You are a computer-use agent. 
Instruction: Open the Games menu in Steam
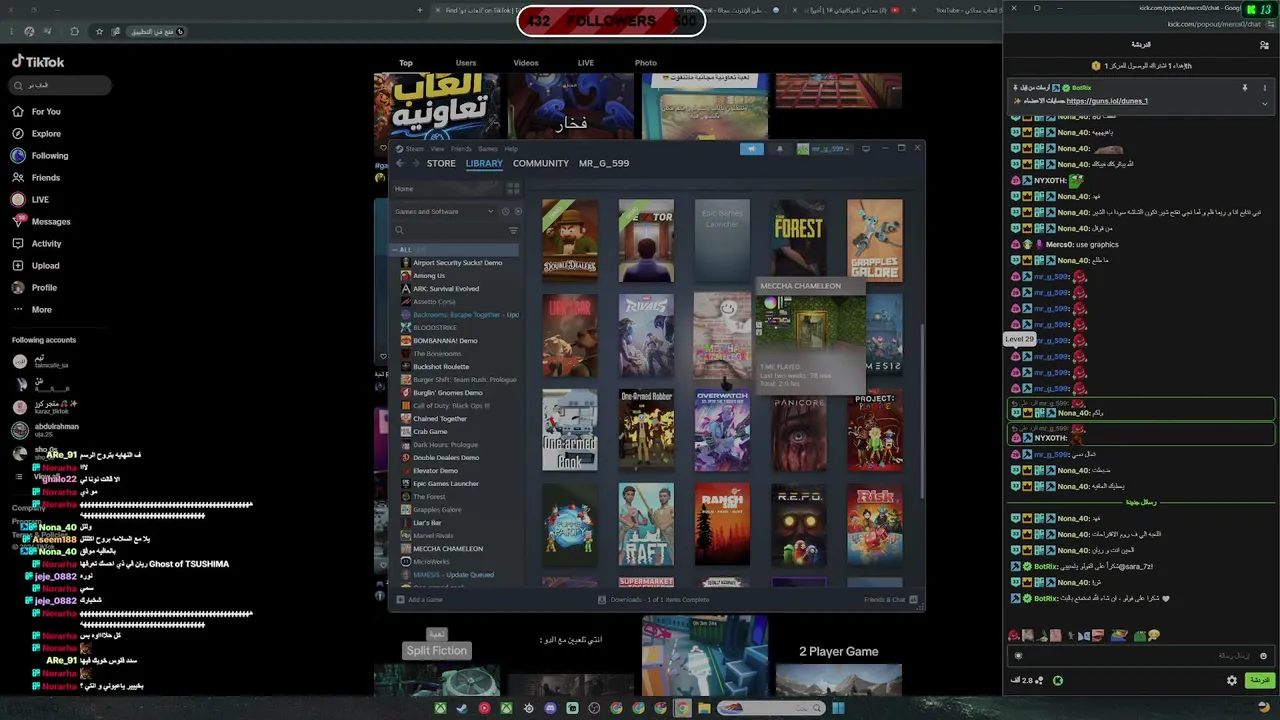pos(487,149)
